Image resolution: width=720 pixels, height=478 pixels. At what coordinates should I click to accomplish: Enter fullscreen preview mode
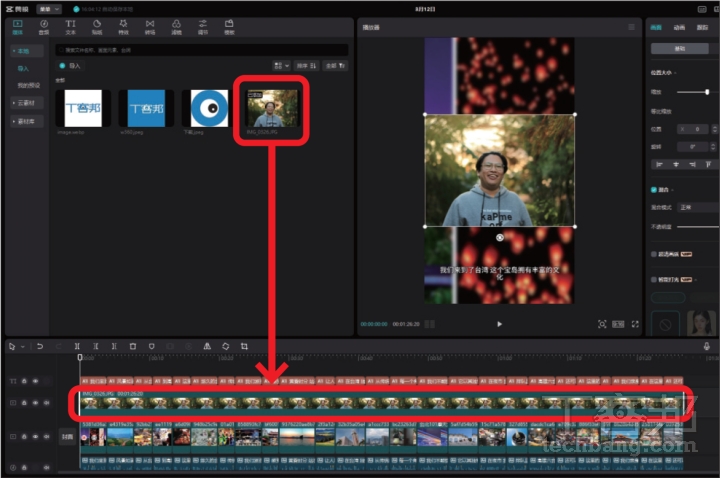[x=635, y=324]
